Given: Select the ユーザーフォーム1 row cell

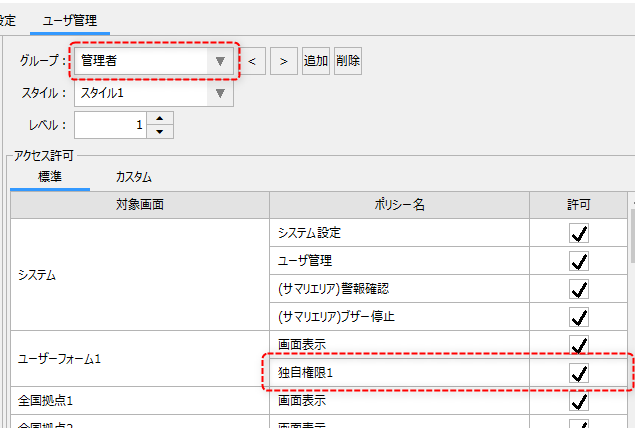Looking at the screenshot, I should click(140, 358).
